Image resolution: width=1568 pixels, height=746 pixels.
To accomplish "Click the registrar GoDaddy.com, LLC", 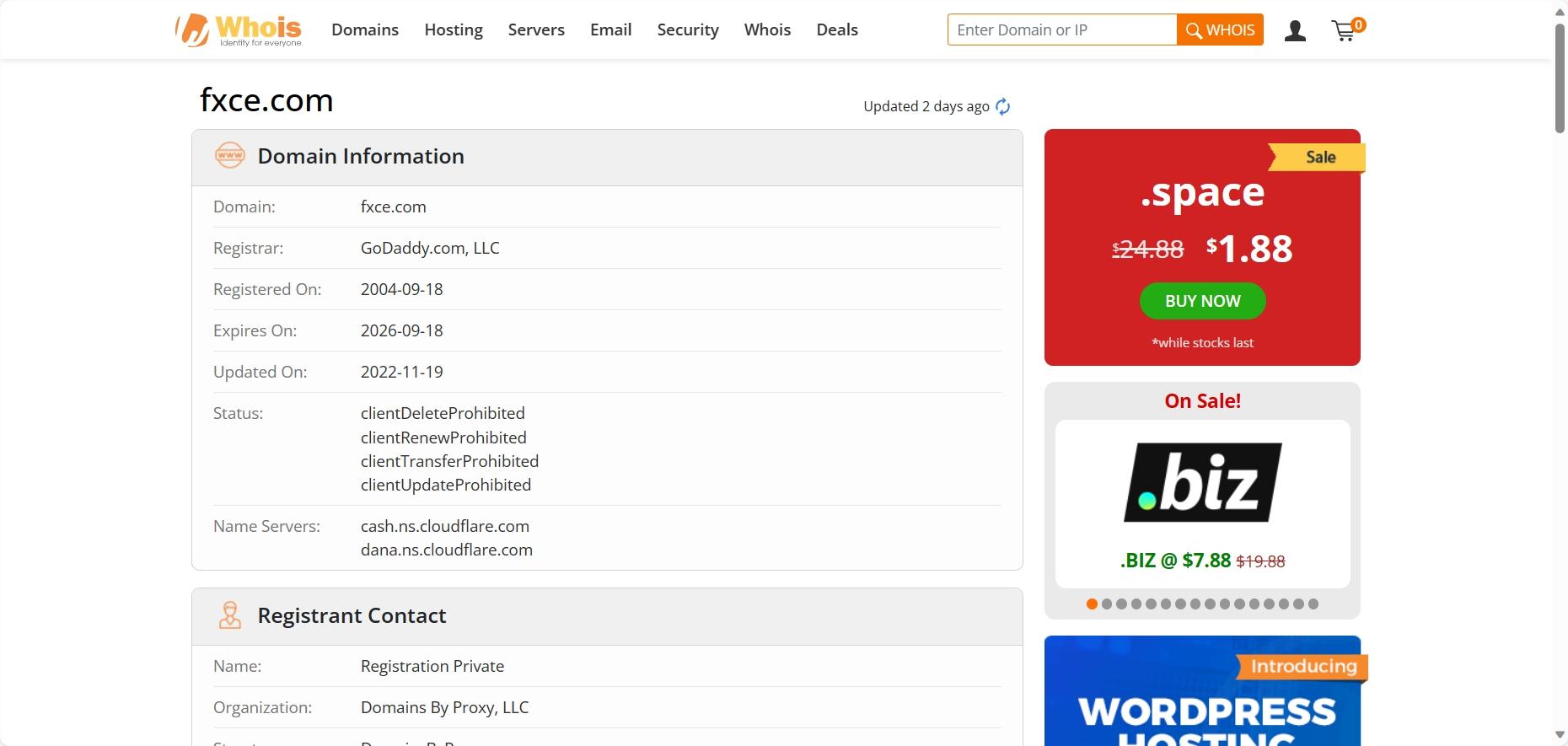I will tap(430, 248).
